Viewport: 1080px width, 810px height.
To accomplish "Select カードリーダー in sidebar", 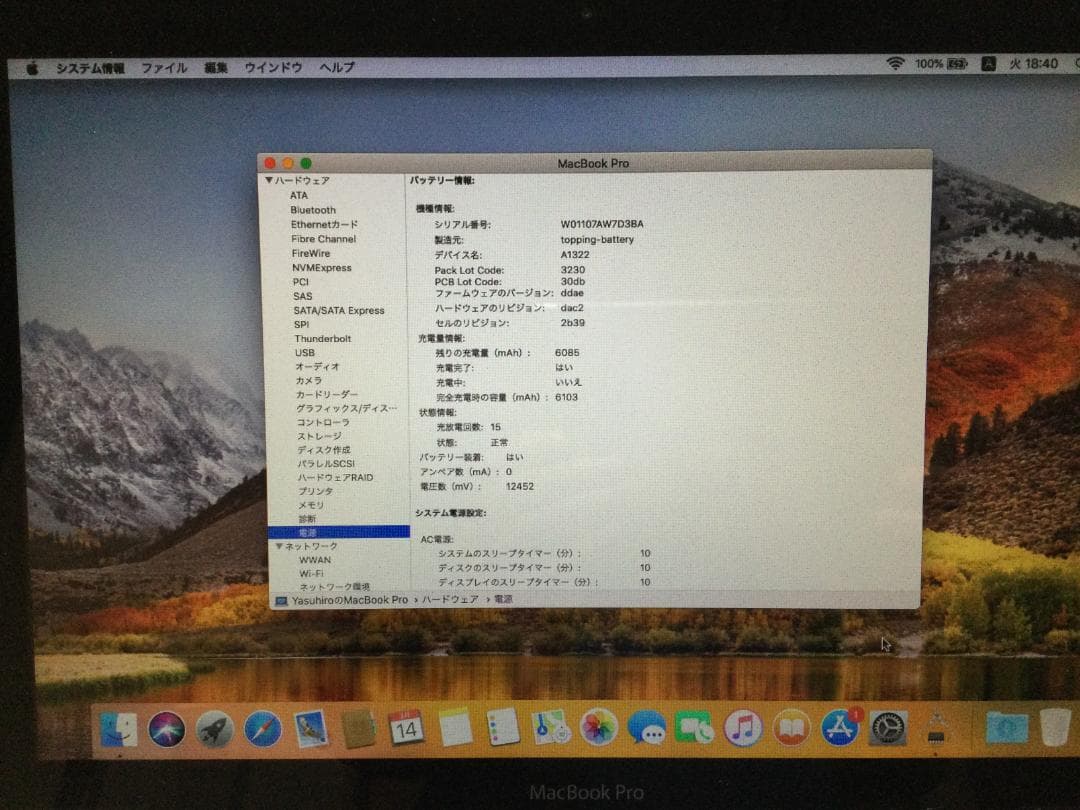I will click(x=326, y=395).
